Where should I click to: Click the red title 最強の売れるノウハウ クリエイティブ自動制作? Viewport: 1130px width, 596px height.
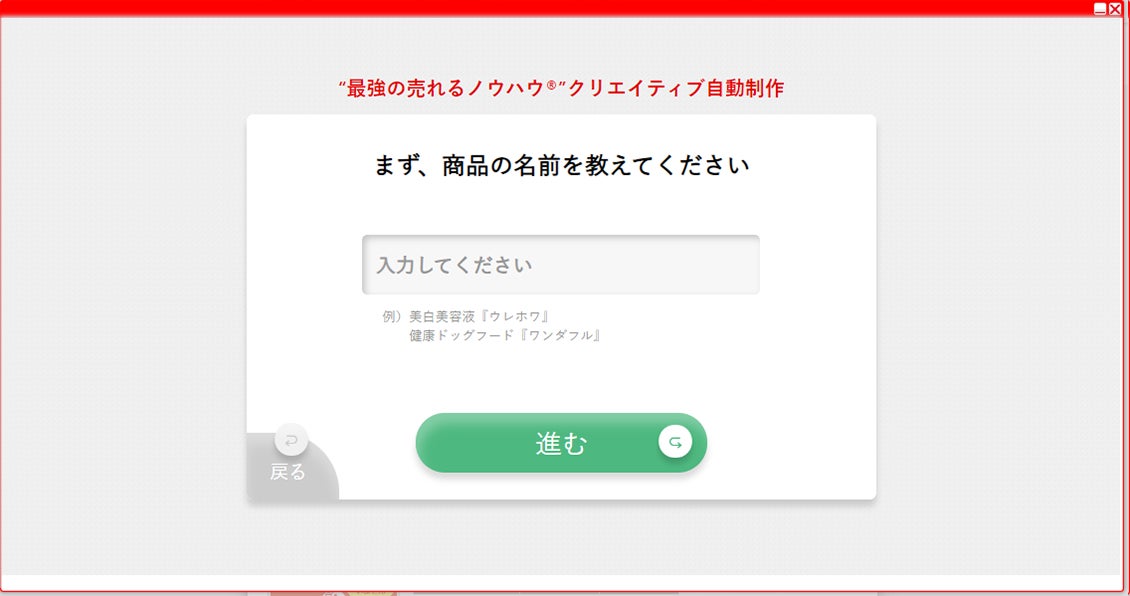click(561, 89)
